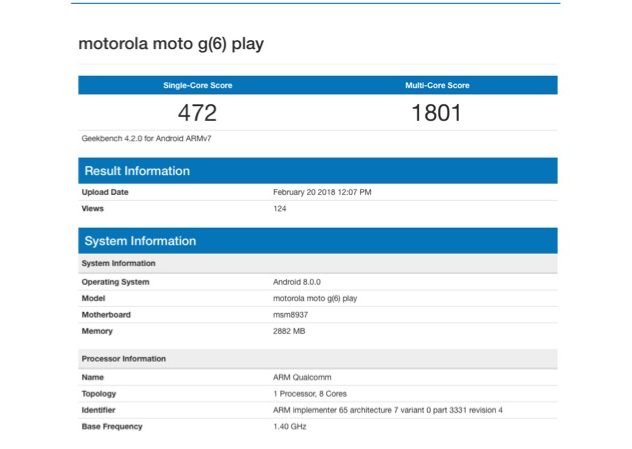Screen dimensions: 632x449
Task: Click the Base Frequency value 1.40 GHz
Action: 292,426
